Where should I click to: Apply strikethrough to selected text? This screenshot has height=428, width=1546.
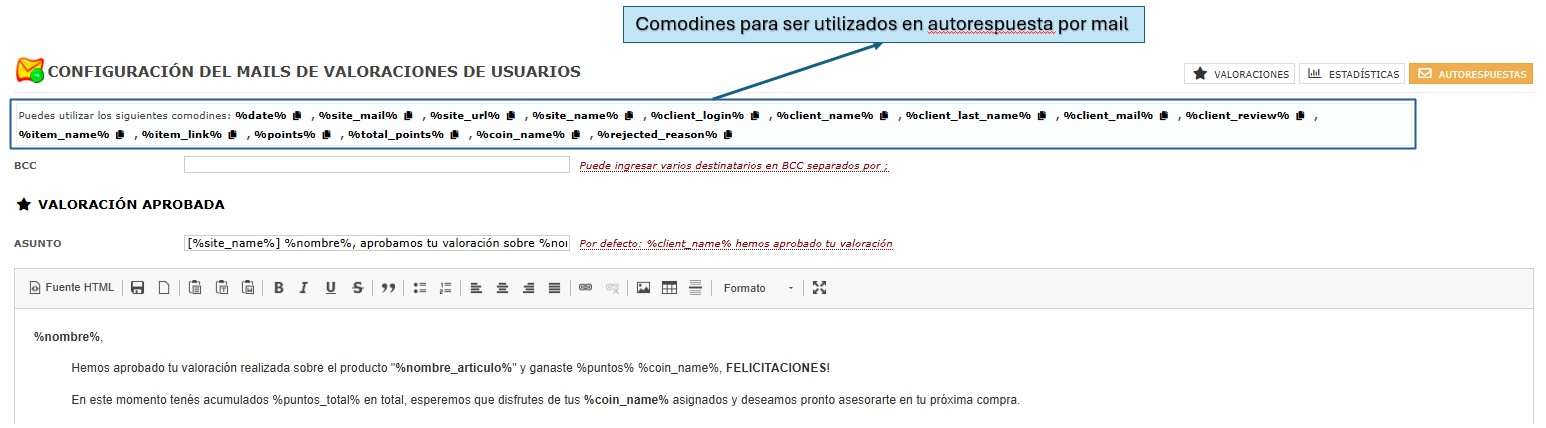(x=357, y=288)
